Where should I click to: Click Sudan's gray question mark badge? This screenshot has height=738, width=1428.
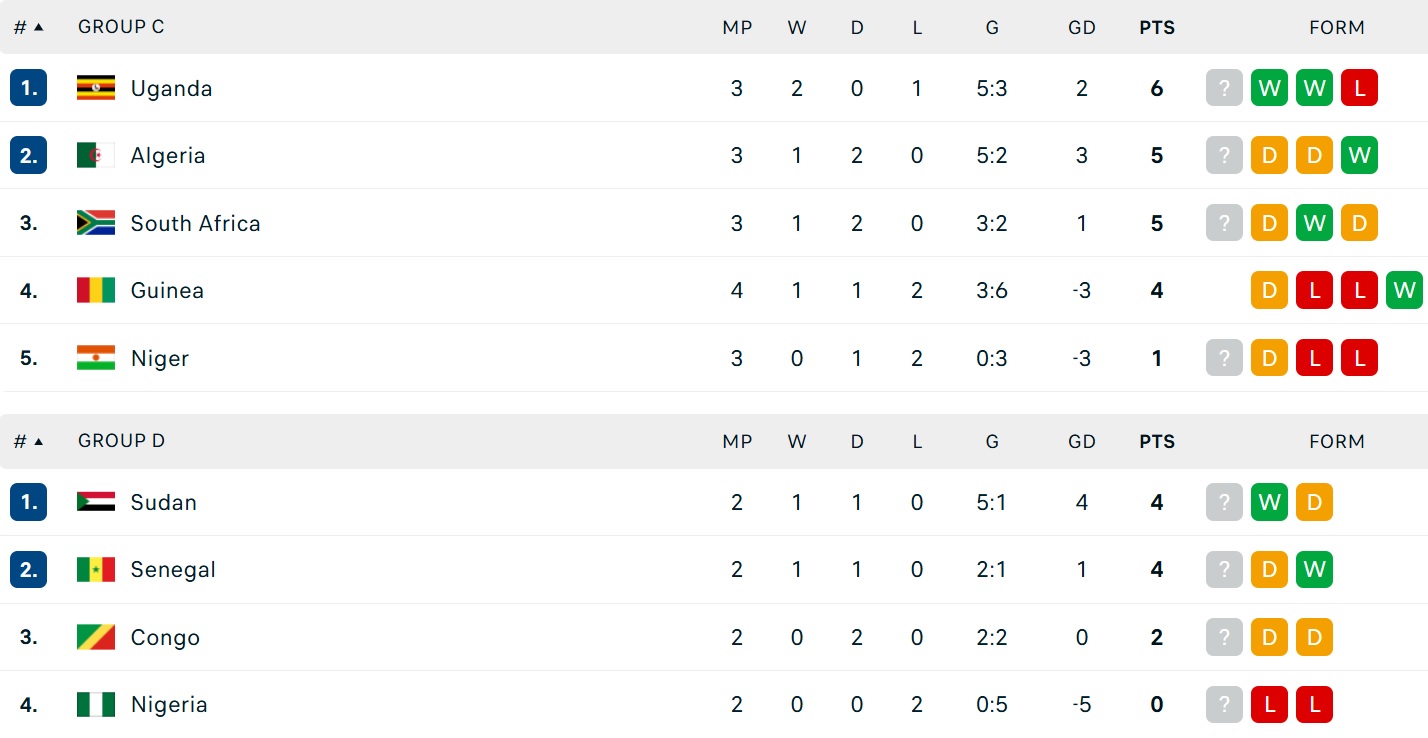coord(1224,502)
